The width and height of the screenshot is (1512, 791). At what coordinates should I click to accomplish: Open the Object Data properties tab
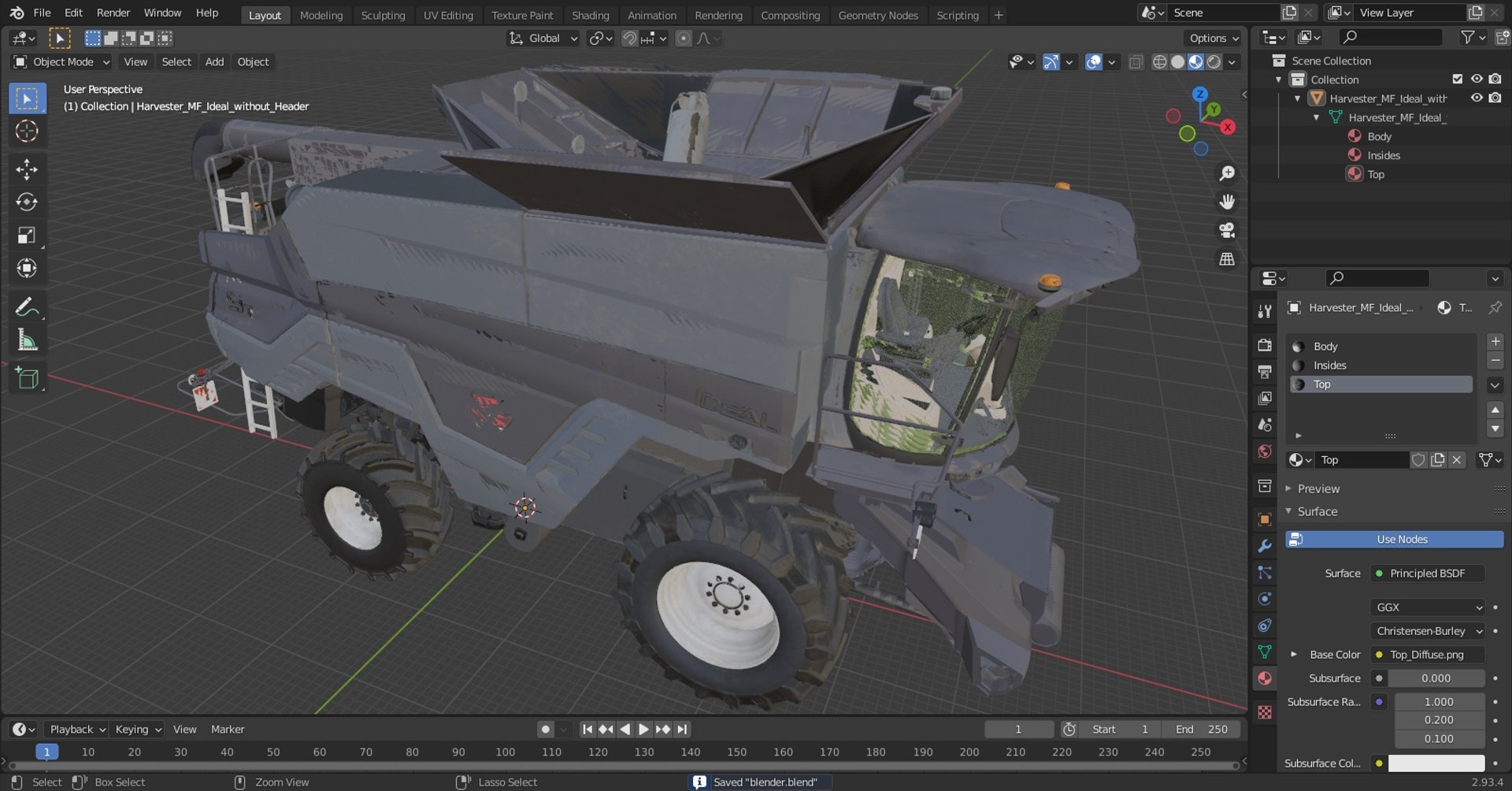coord(1265,652)
